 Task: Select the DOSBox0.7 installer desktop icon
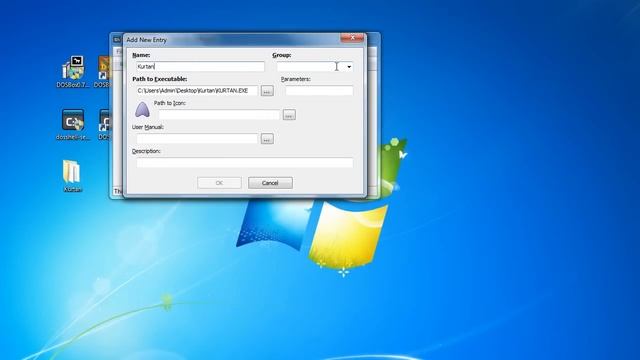point(73,72)
